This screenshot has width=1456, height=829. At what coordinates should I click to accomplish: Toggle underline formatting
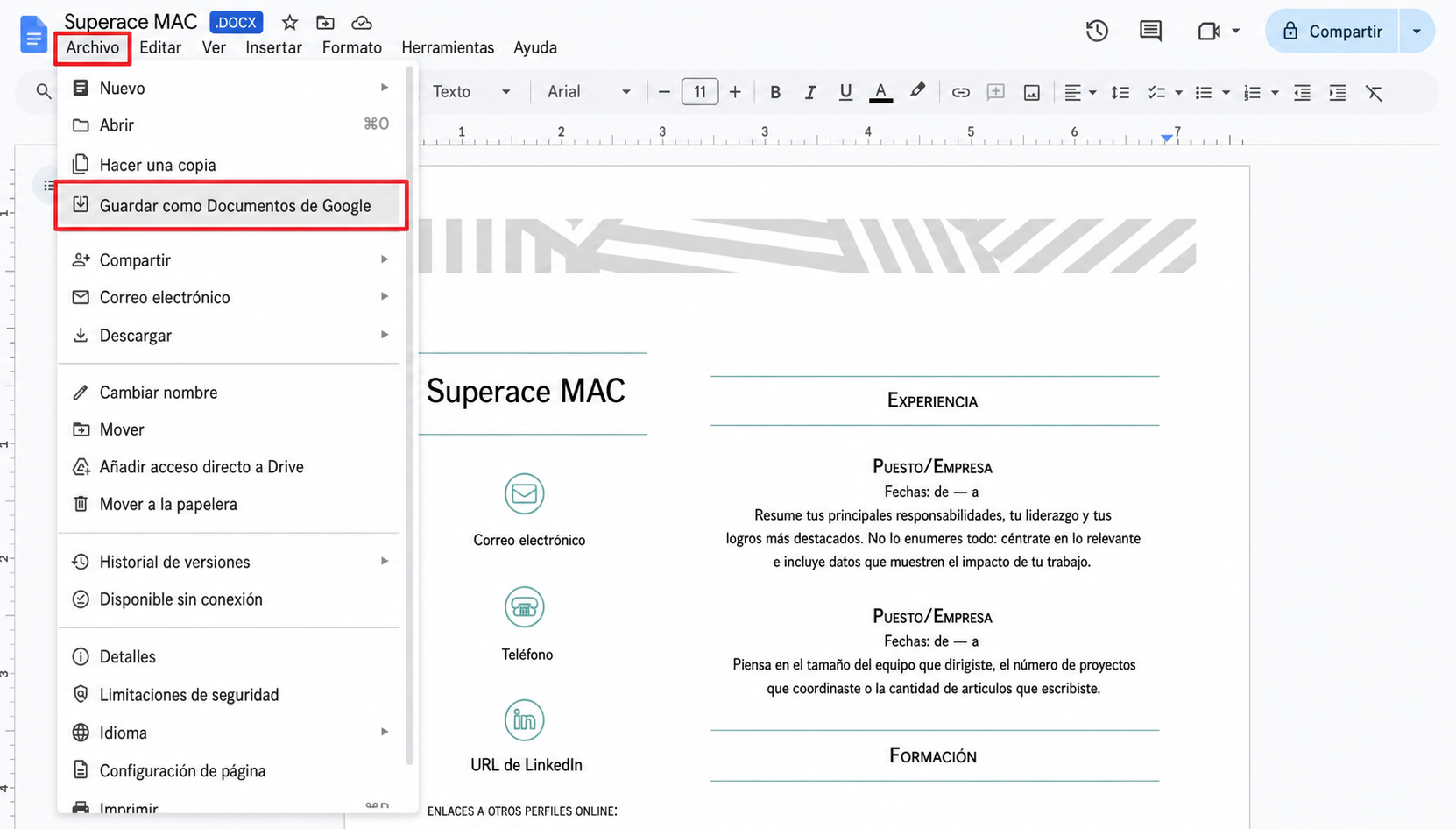point(845,92)
